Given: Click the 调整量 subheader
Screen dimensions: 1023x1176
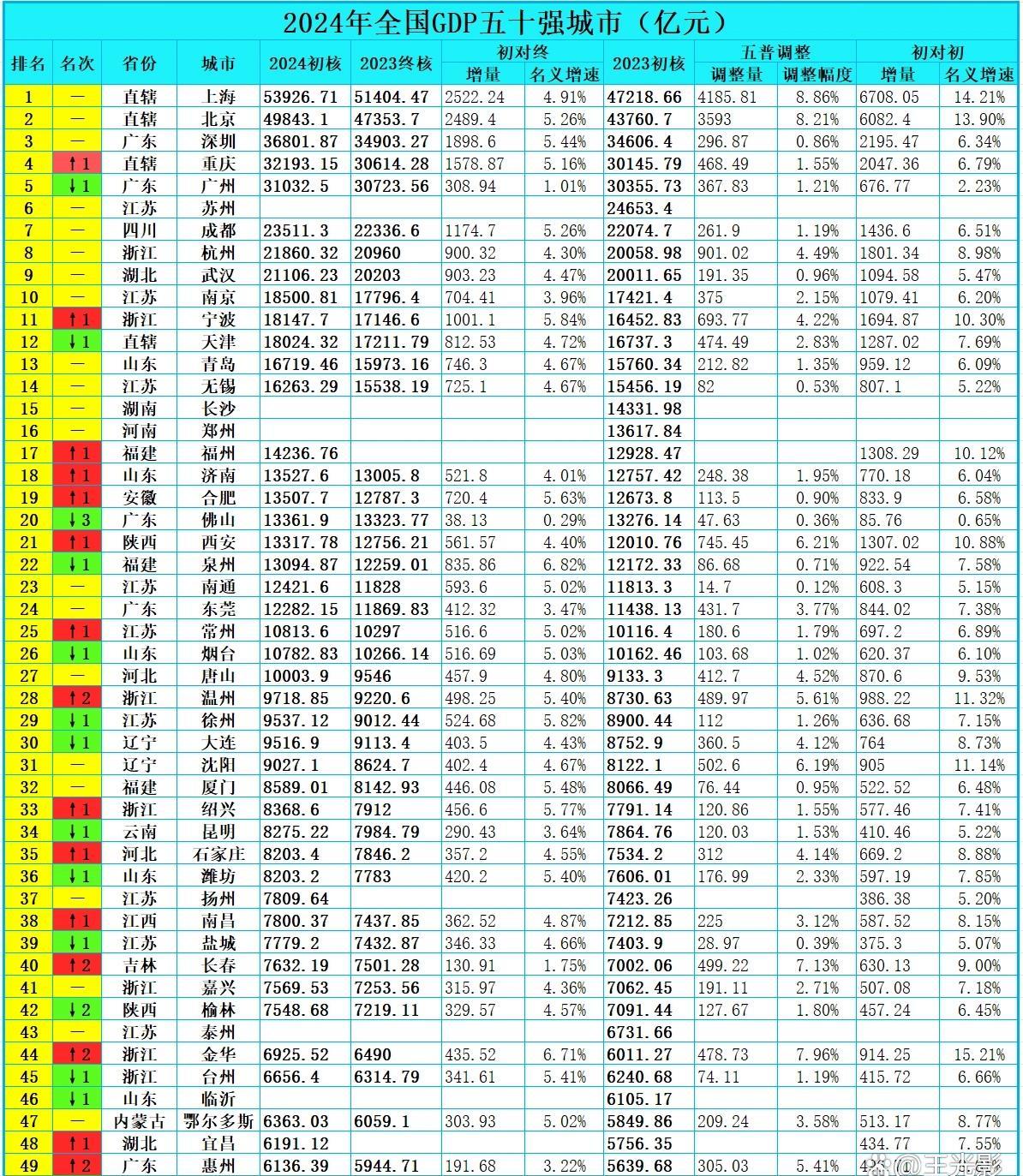Looking at the screenshot, I should (x=736, y=75).
